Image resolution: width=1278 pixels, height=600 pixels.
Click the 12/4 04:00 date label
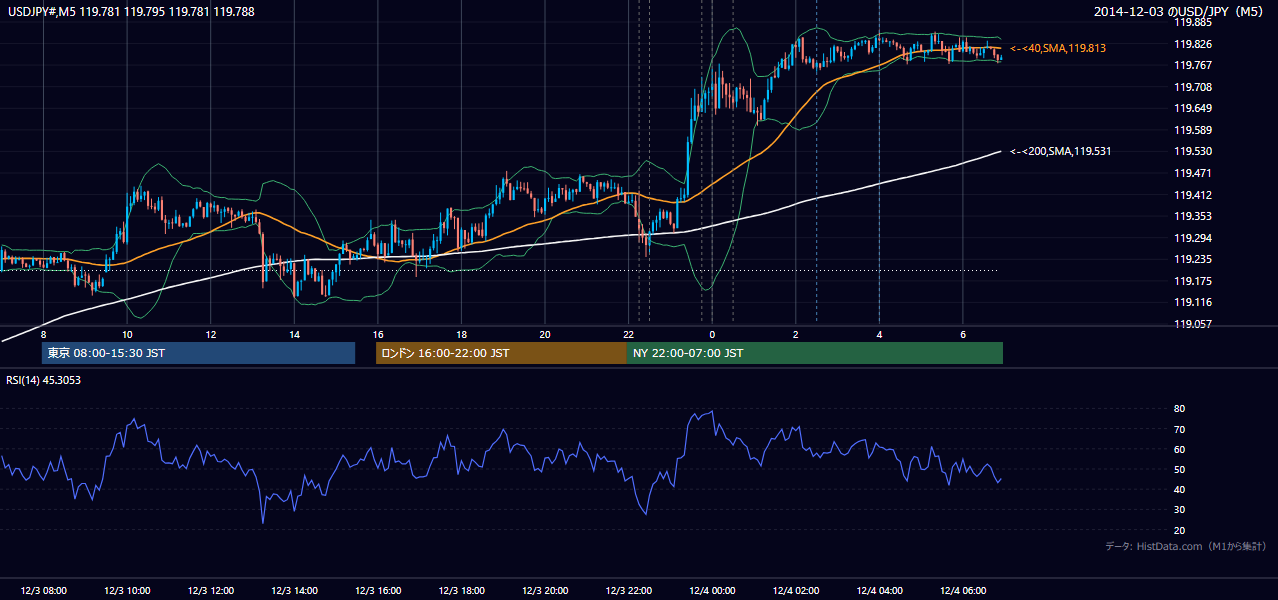tap(879, 591)
